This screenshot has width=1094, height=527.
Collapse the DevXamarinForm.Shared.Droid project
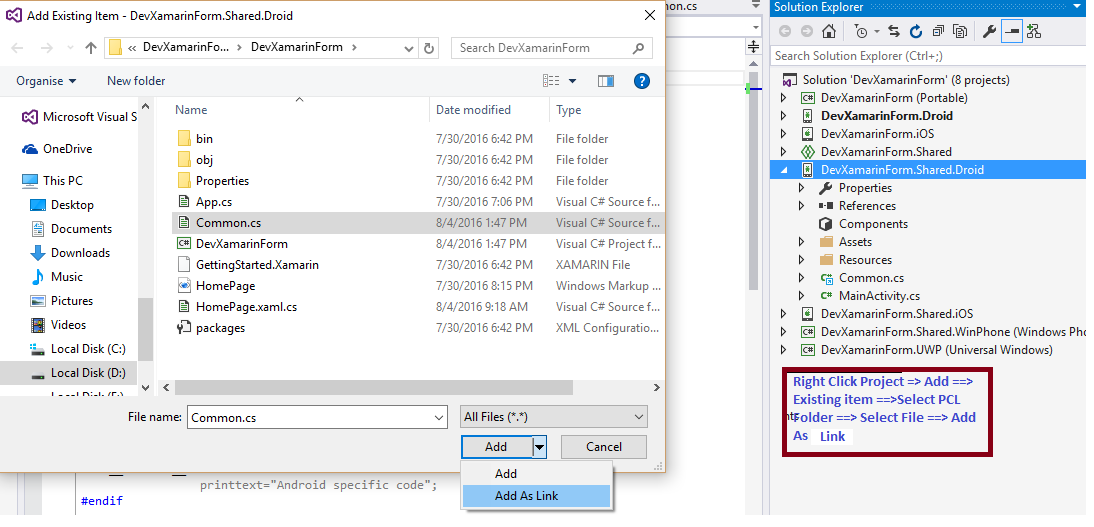[x=784, y=170]
